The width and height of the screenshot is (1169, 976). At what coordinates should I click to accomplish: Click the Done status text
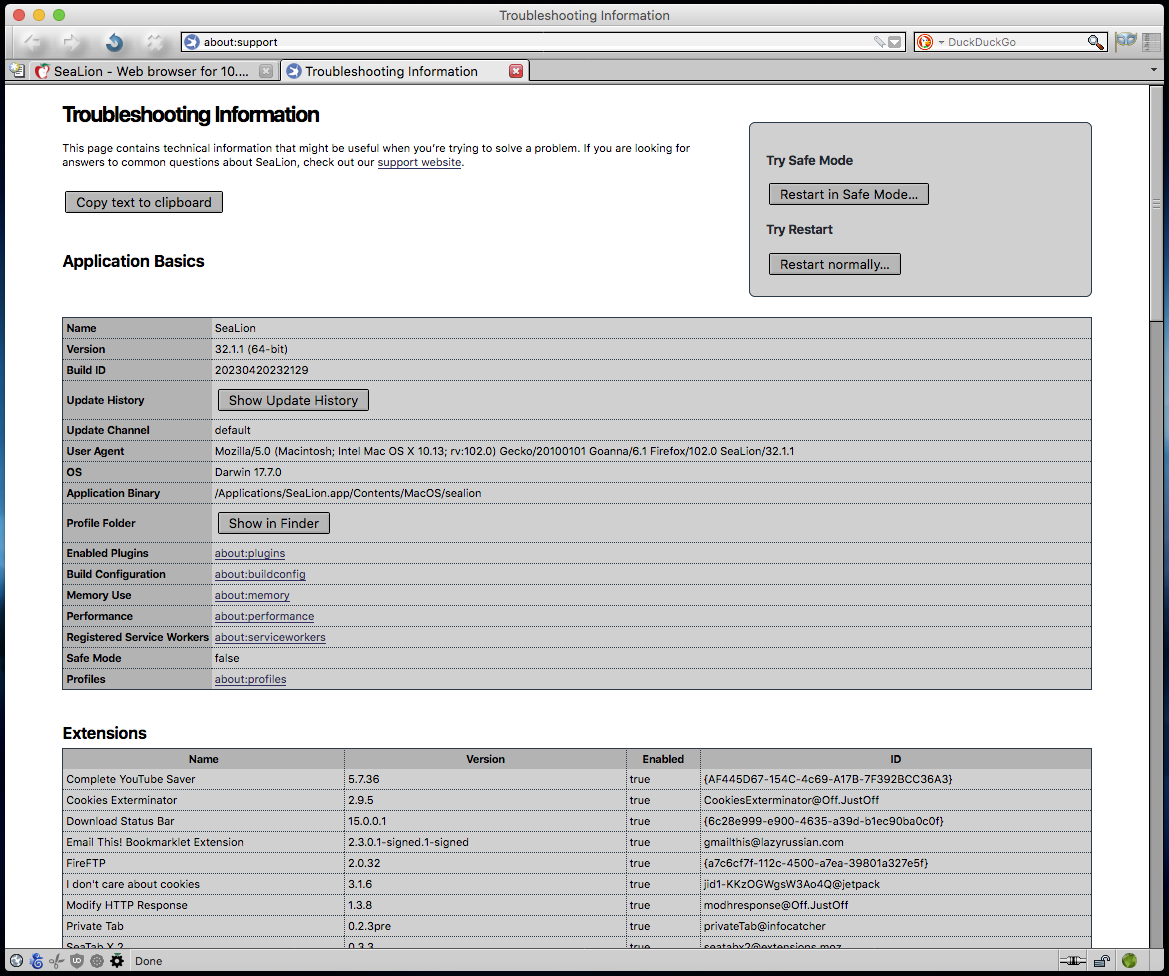pyautogui.click(x=148, y=961)
